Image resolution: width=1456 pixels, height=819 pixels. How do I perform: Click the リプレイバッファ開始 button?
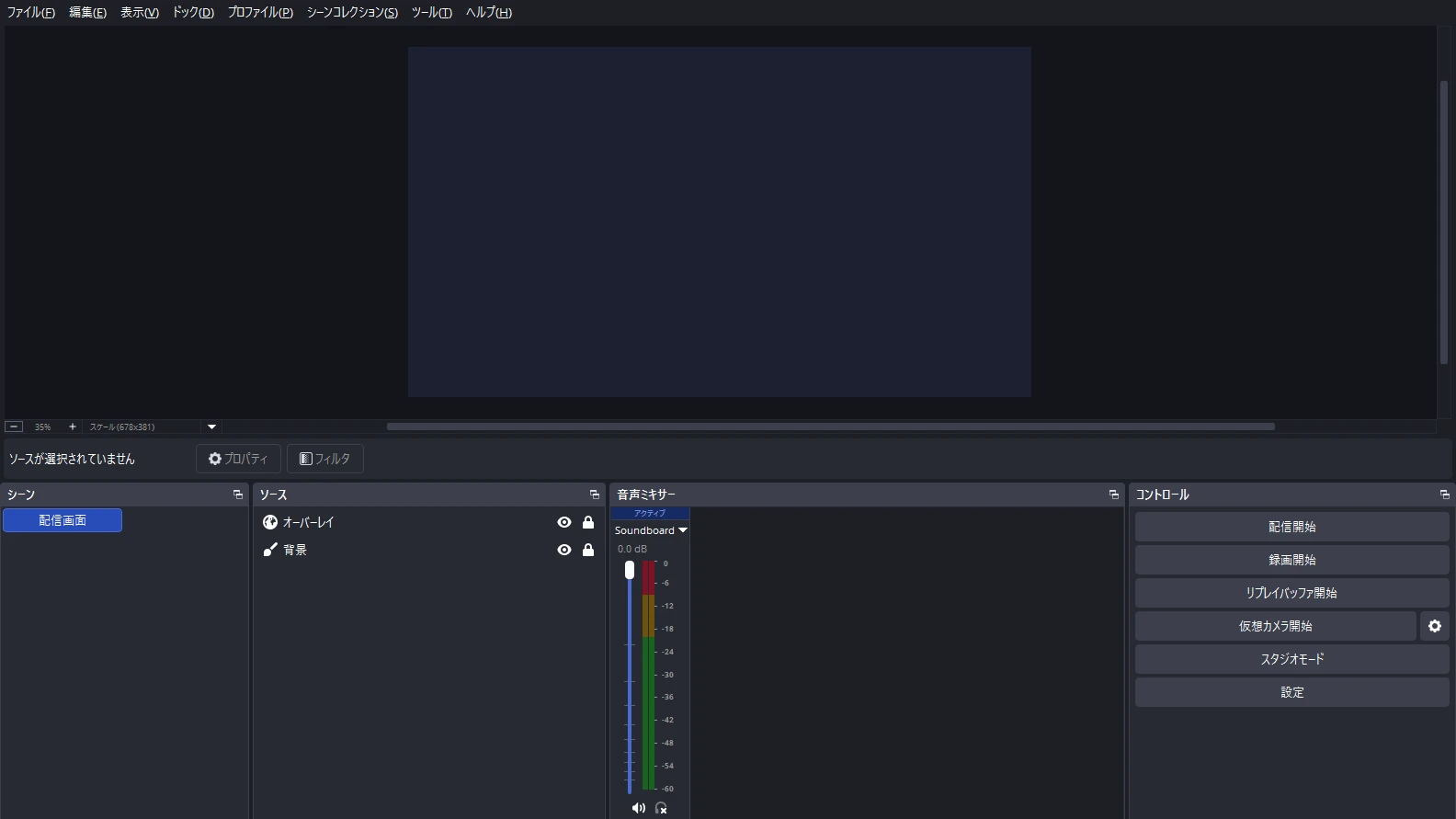[x=1291, y=593]
